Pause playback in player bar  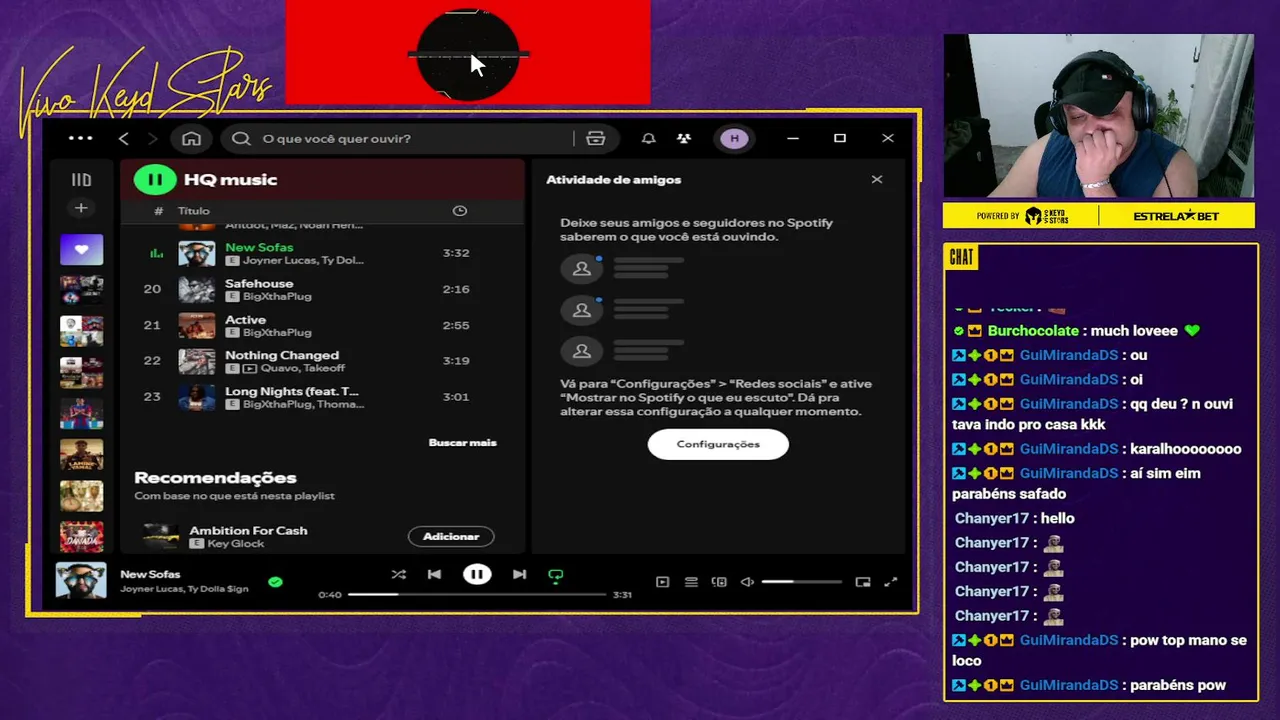click(x=477, y=574)
